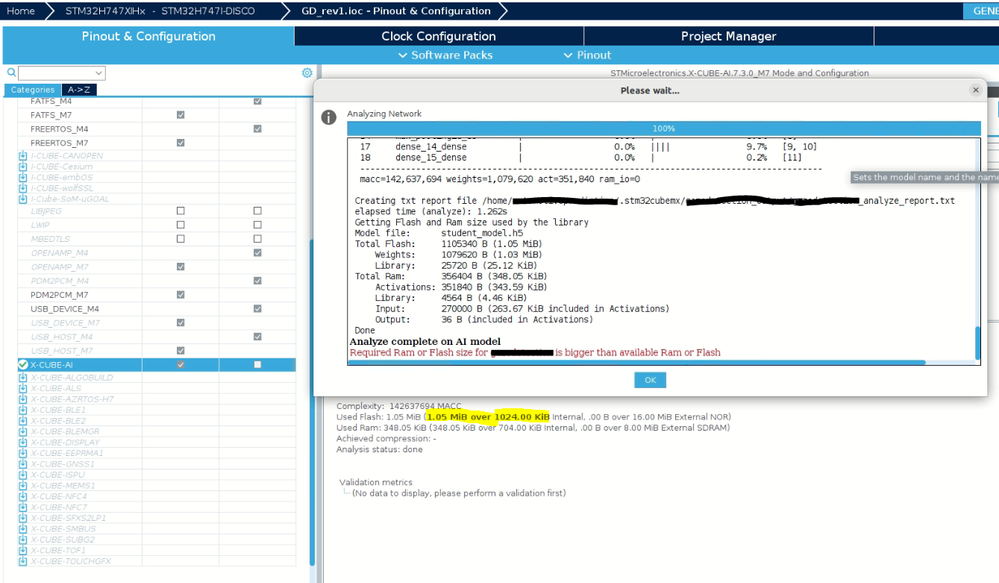This screenshot has width=999, height=583.
Task: Tick the unchecked box in the X-CUBE-AI row
Action: pyautogui.click(x=257, y=364)
